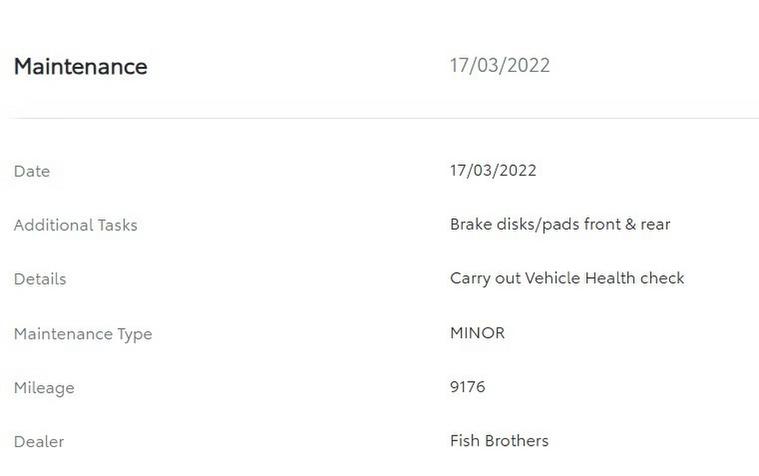Click the Mileage field label

pyautogui.click(x=44, y=388)
